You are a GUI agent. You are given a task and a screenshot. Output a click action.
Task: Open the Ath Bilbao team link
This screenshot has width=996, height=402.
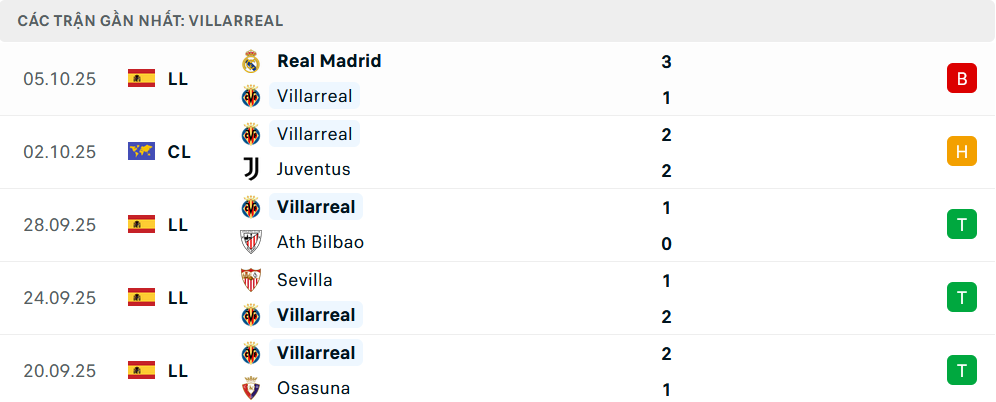(320, 242)
